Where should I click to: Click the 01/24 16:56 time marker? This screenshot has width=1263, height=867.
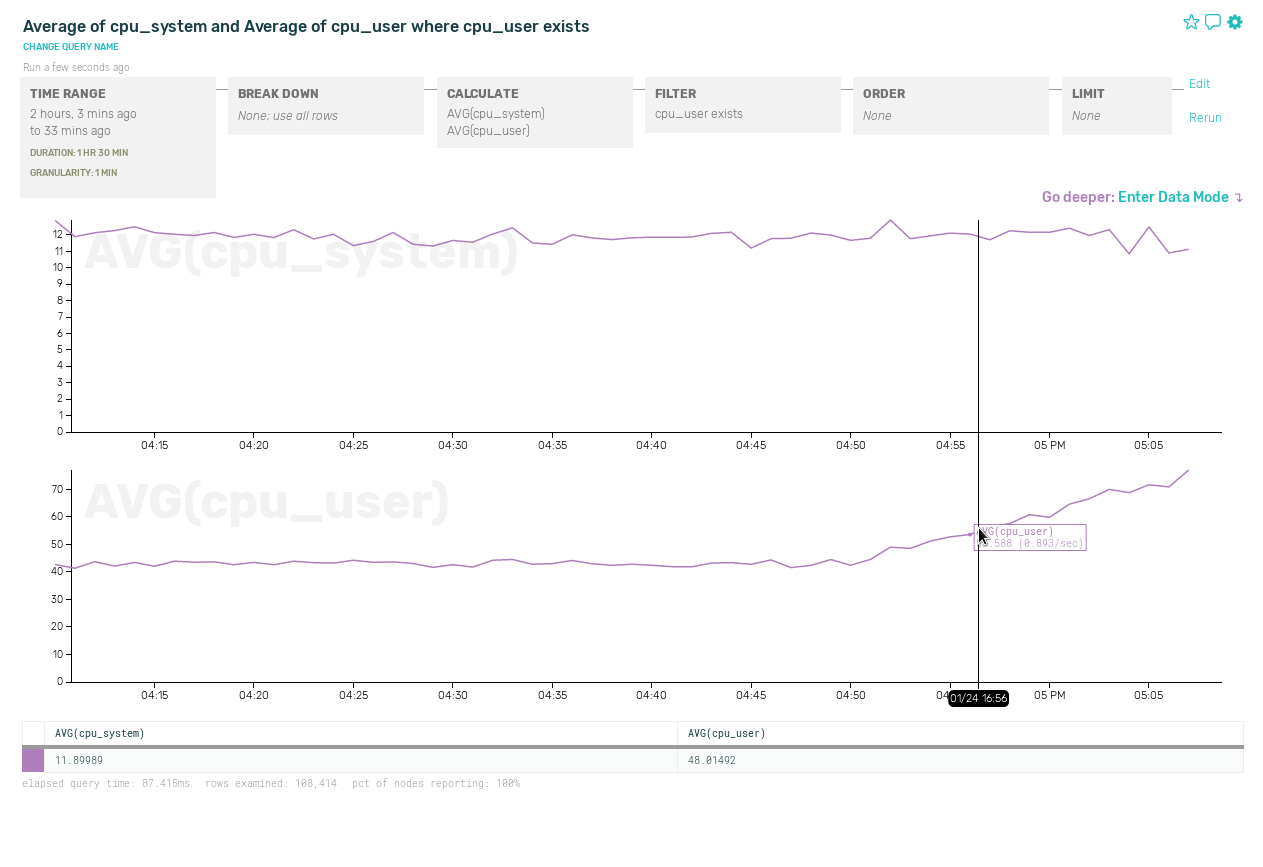coord(978,698)
